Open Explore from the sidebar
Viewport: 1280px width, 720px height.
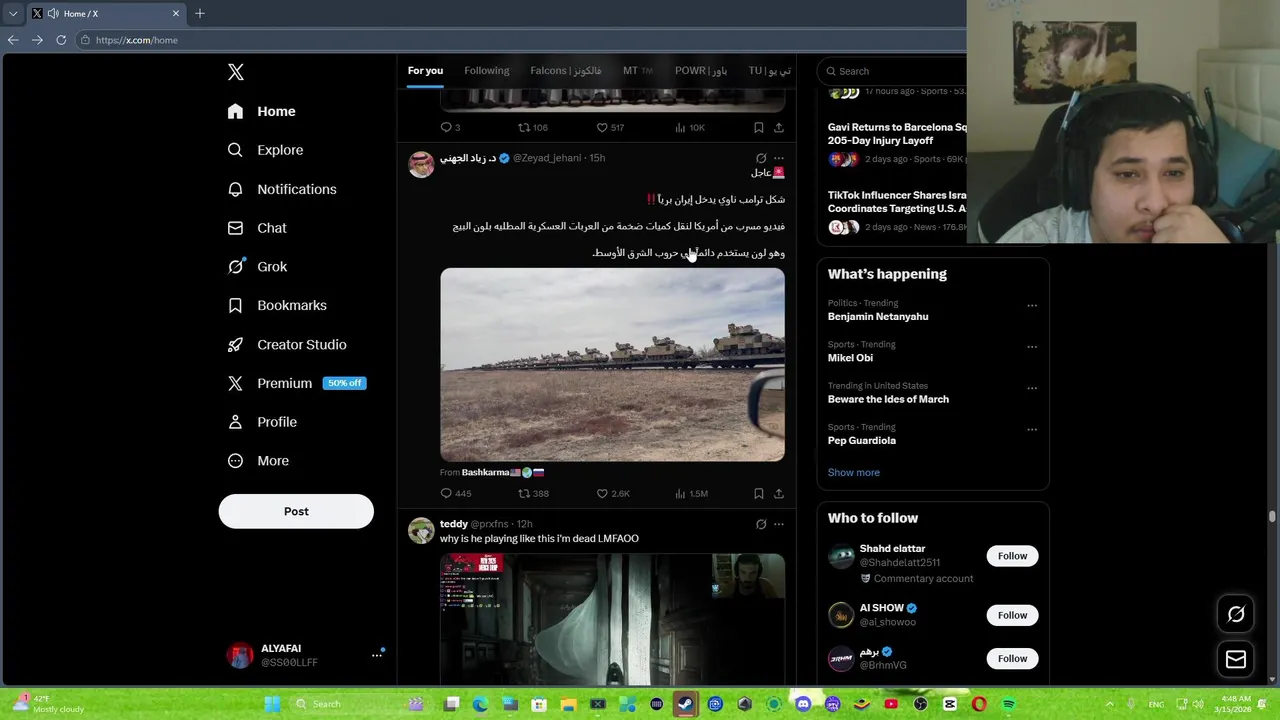click(265, 150)
